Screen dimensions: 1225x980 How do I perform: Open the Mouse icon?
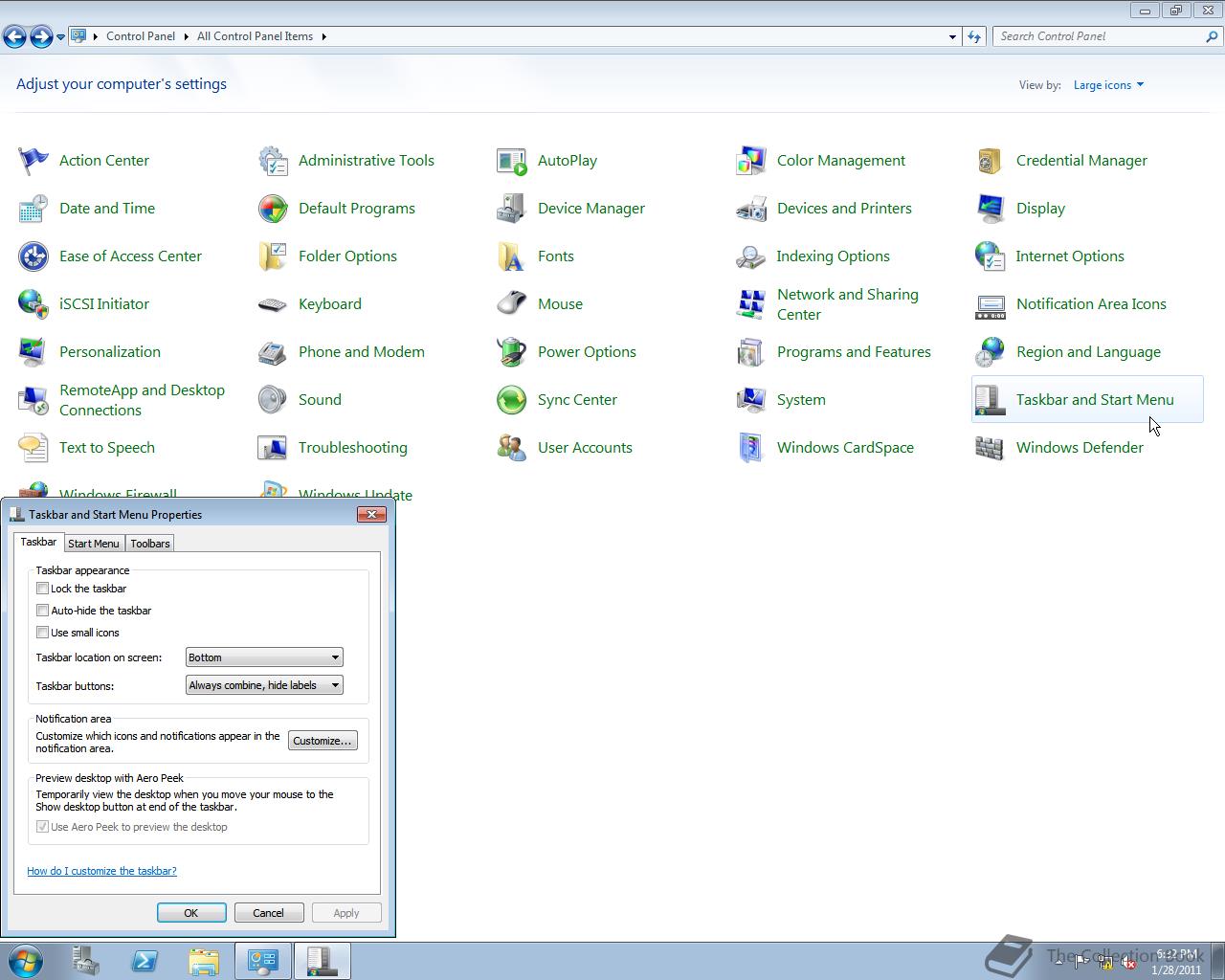[512, 304]
